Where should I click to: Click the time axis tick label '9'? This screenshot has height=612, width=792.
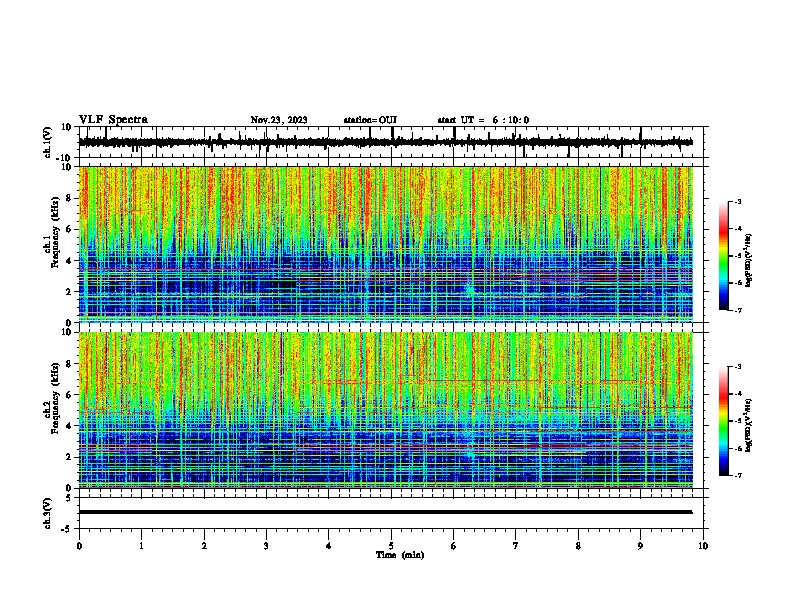pyautogui.click(x=640, y=546)
